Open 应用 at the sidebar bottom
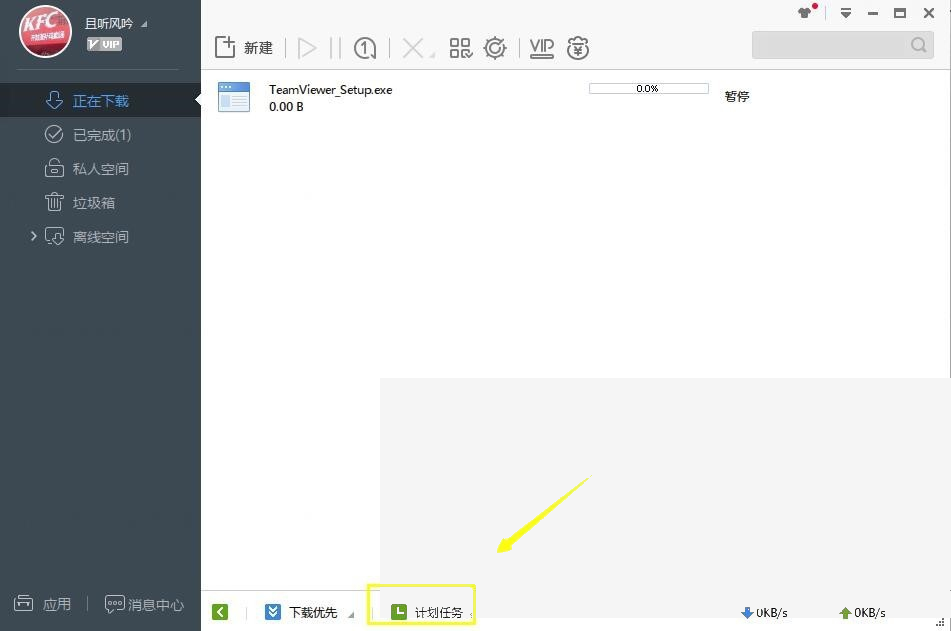Screen dimensions: 951x631 (x=43, y=604)
